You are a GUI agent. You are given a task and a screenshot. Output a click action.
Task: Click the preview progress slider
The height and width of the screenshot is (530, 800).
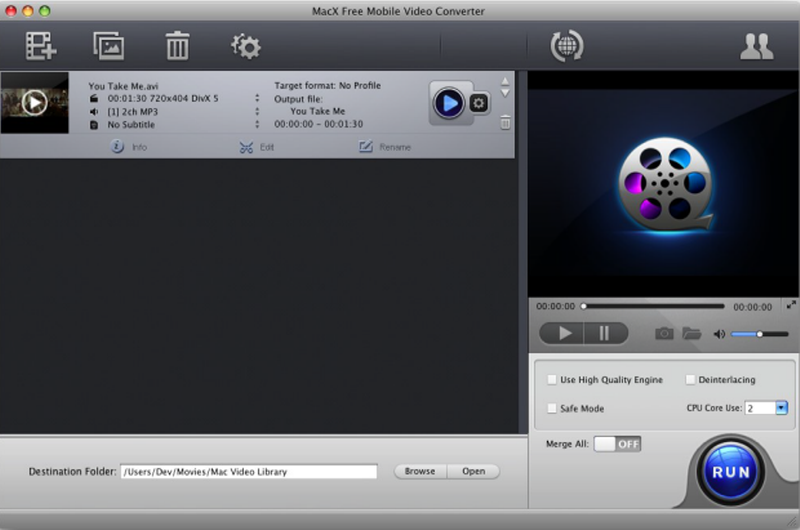tap(653, 306)
